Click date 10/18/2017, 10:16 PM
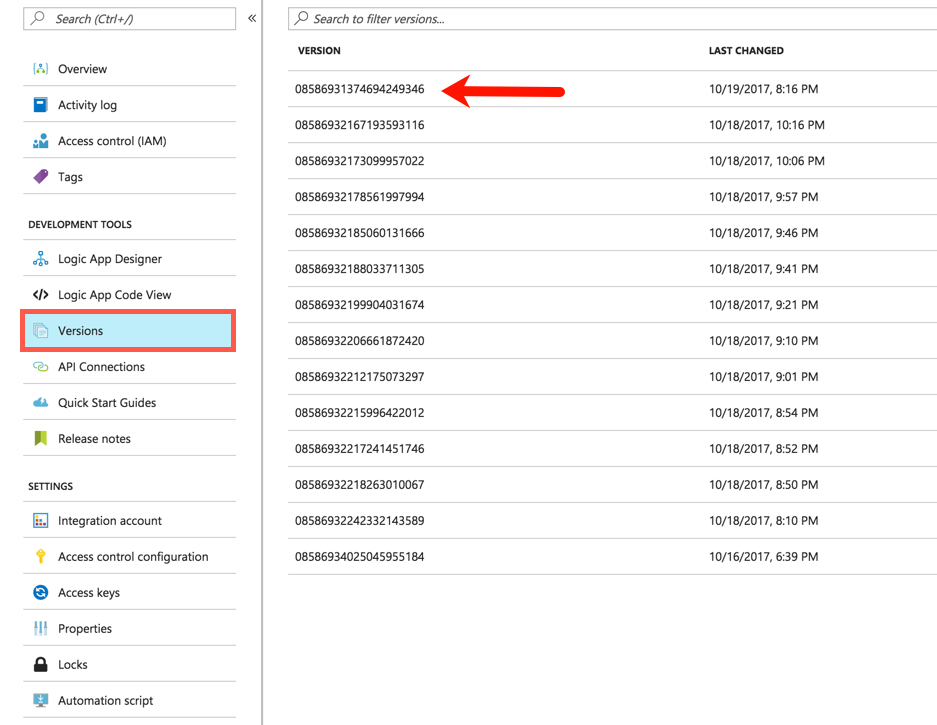Screen dimensions: 937x725 pos(767,125)
